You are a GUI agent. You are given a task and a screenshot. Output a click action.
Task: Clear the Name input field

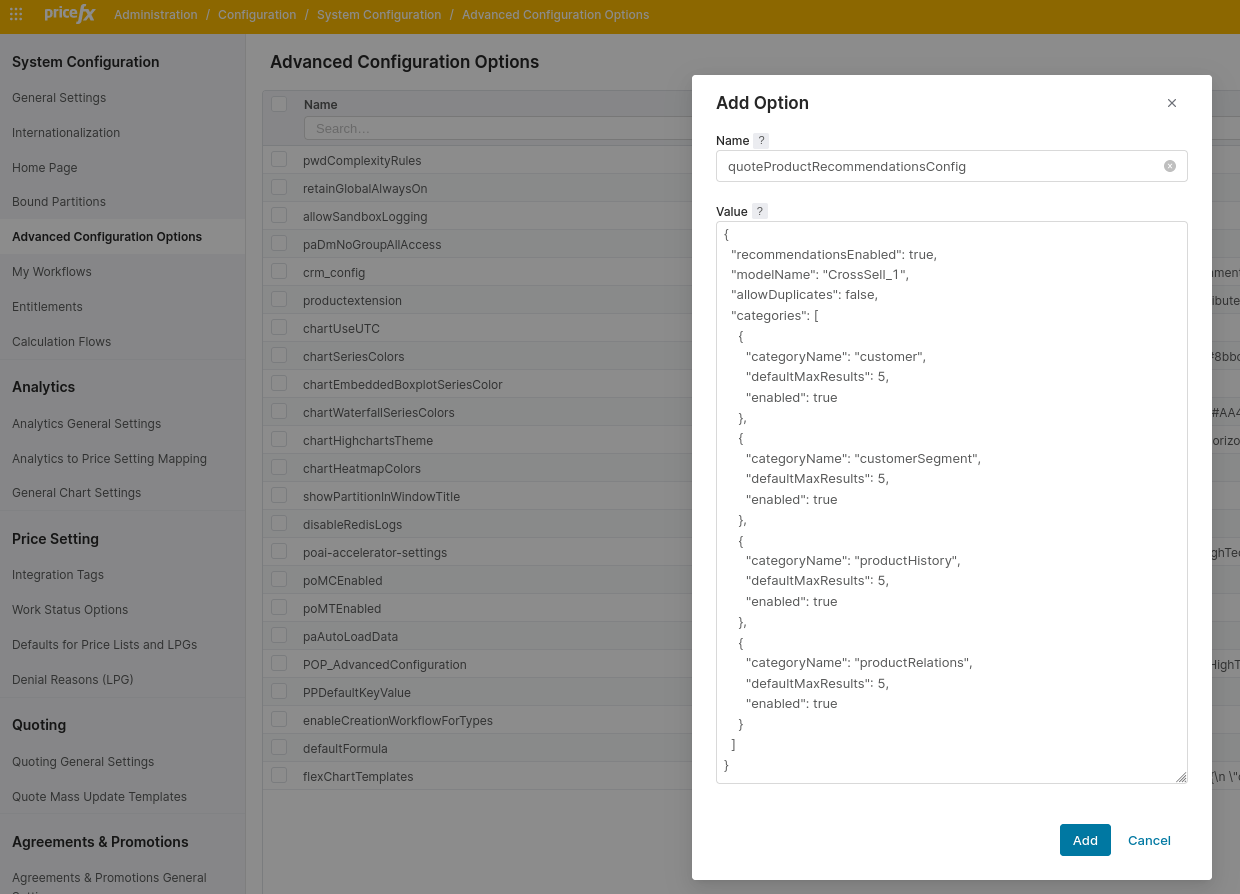pos(1169,166)
